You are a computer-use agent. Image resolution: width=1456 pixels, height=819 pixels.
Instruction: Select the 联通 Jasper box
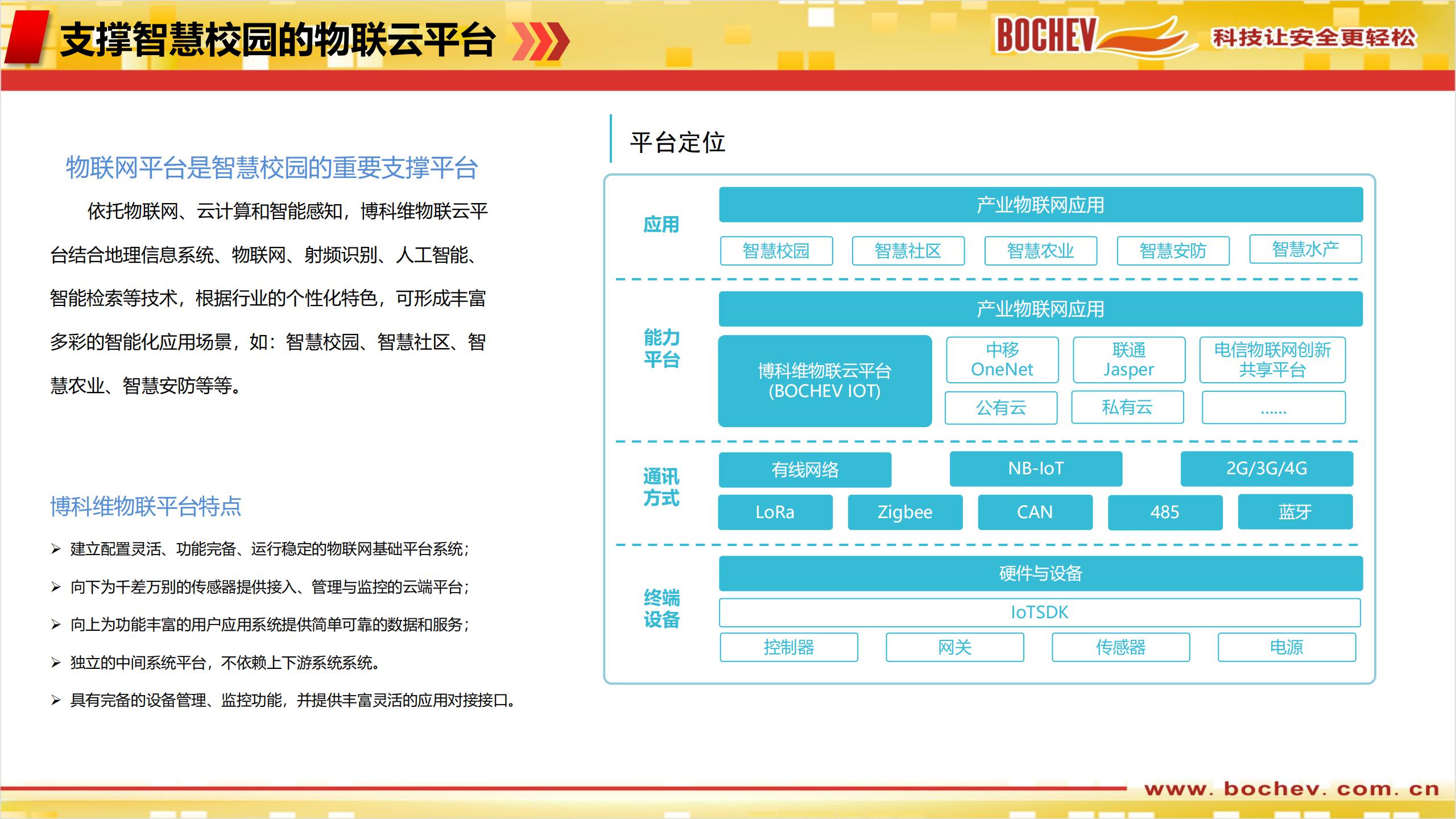point(1129,360)
